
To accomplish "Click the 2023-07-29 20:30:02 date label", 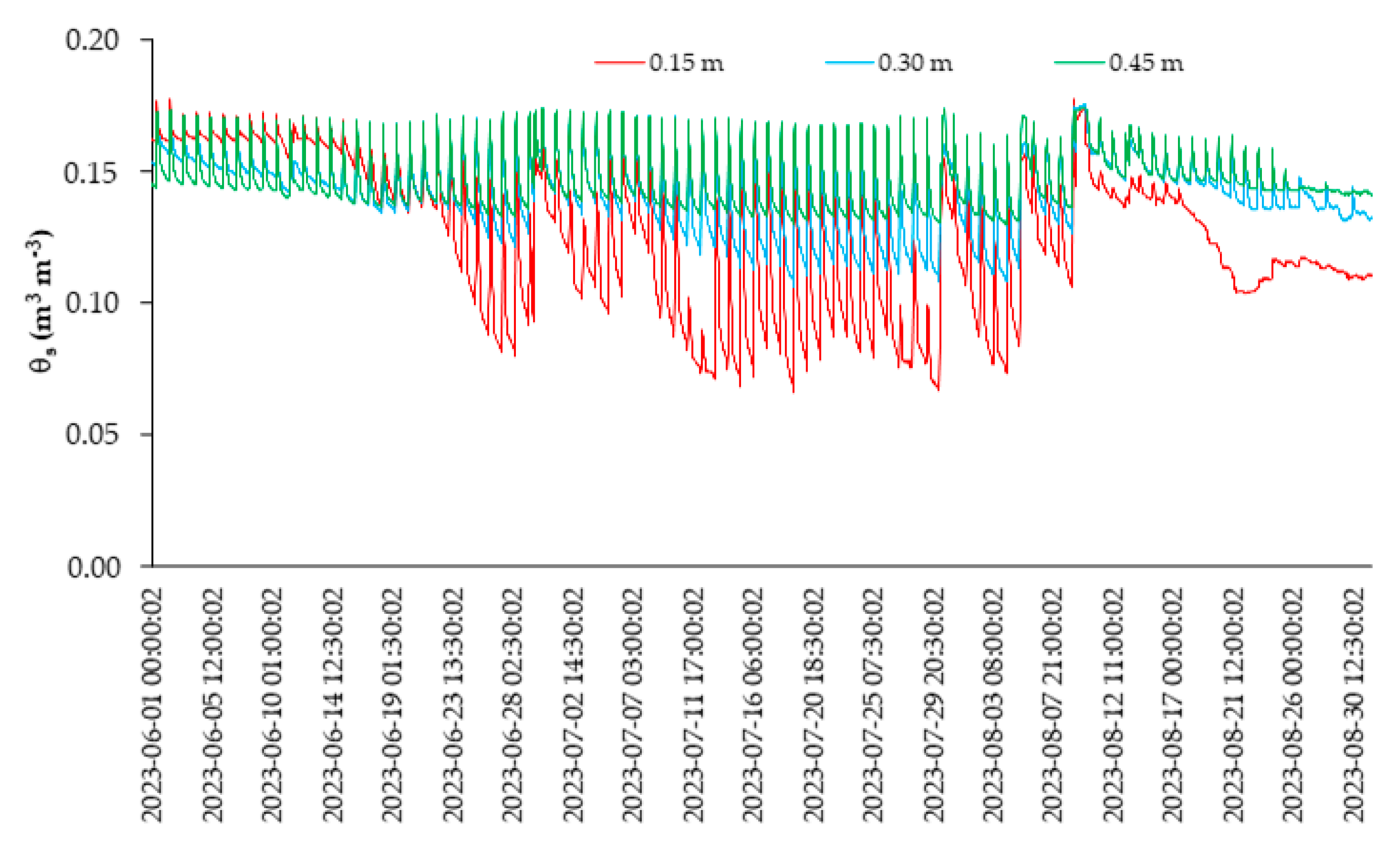I will [x=934, y=704].
